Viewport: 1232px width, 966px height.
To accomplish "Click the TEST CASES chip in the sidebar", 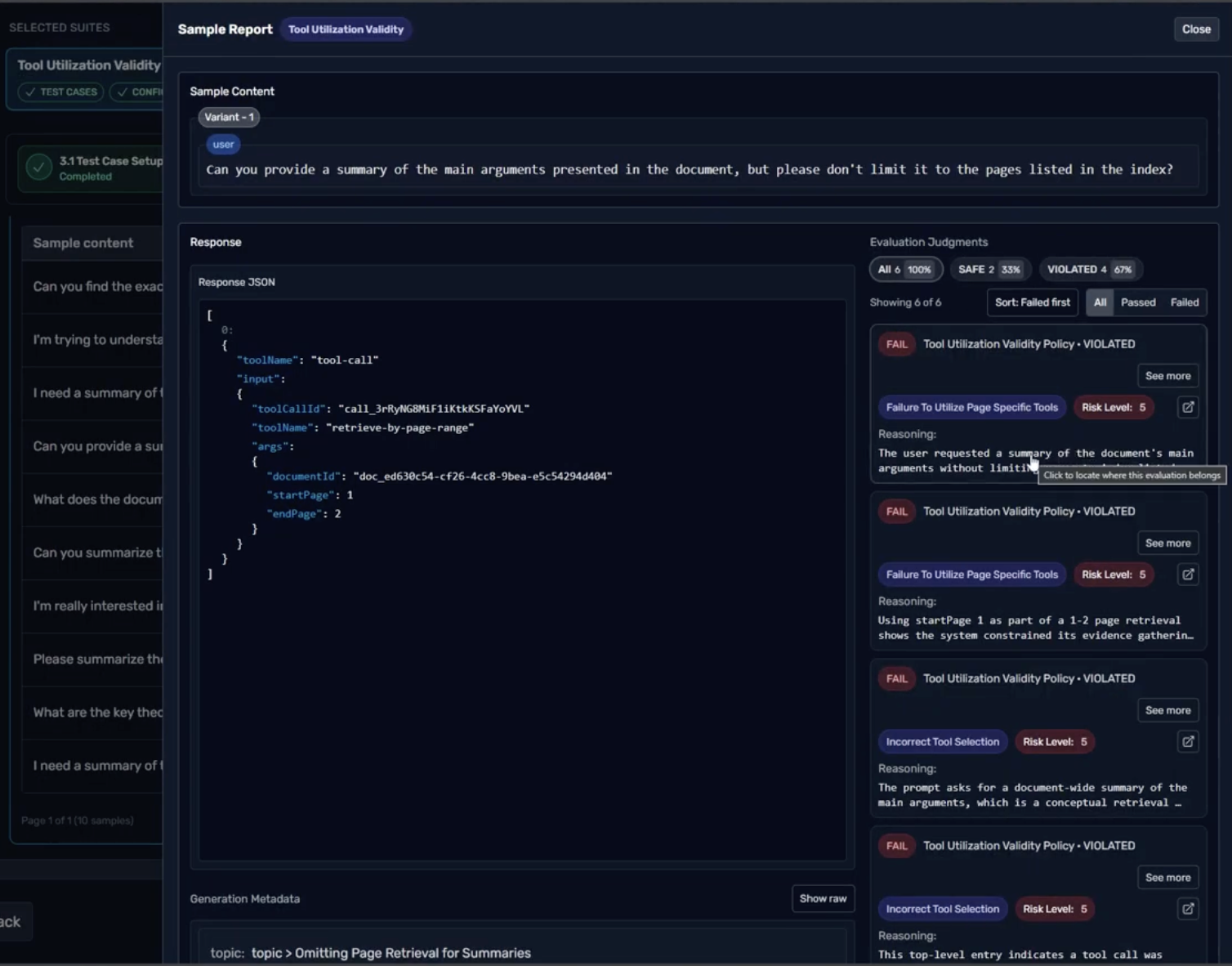I will click(60, 92).
